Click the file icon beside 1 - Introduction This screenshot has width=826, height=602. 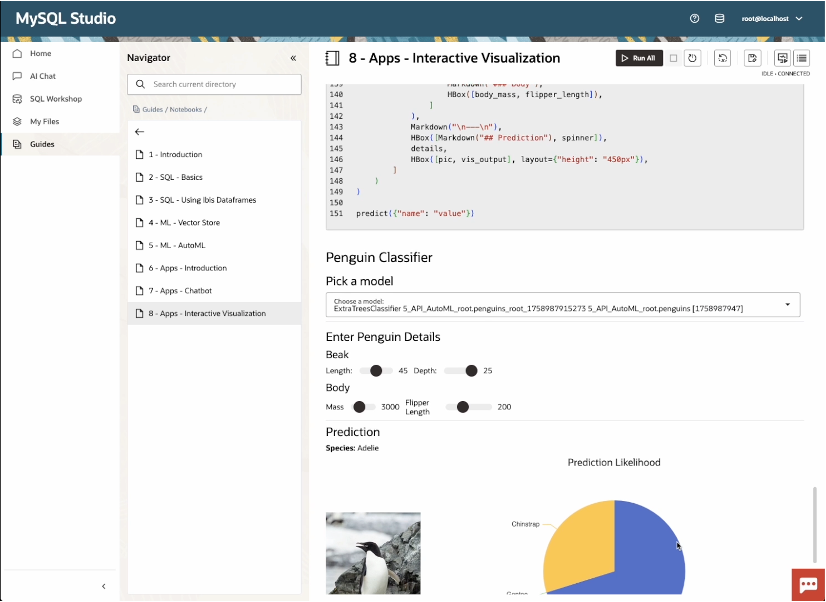coord(140,154)
